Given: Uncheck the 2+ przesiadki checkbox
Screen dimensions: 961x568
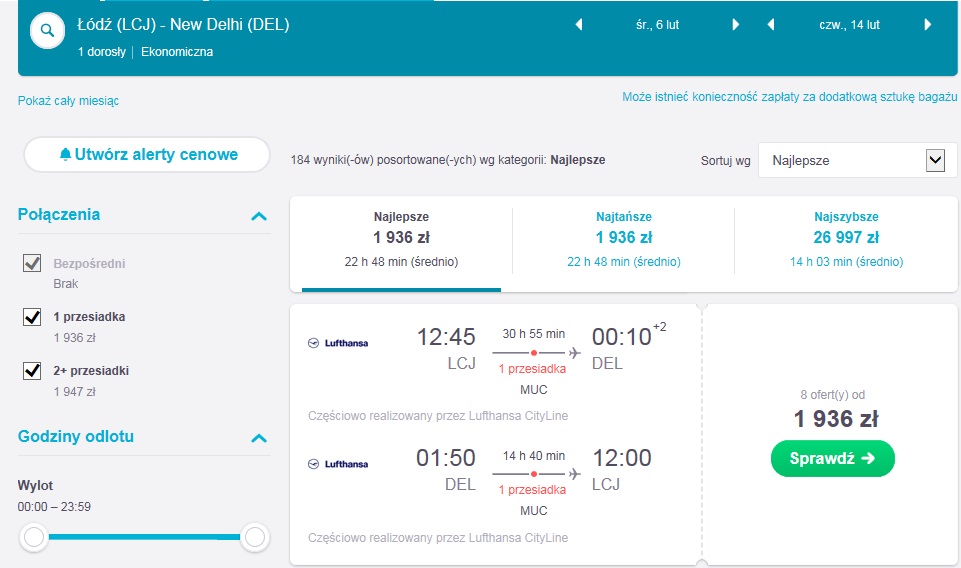Looking at the screenshot, I should pos(32,371).
